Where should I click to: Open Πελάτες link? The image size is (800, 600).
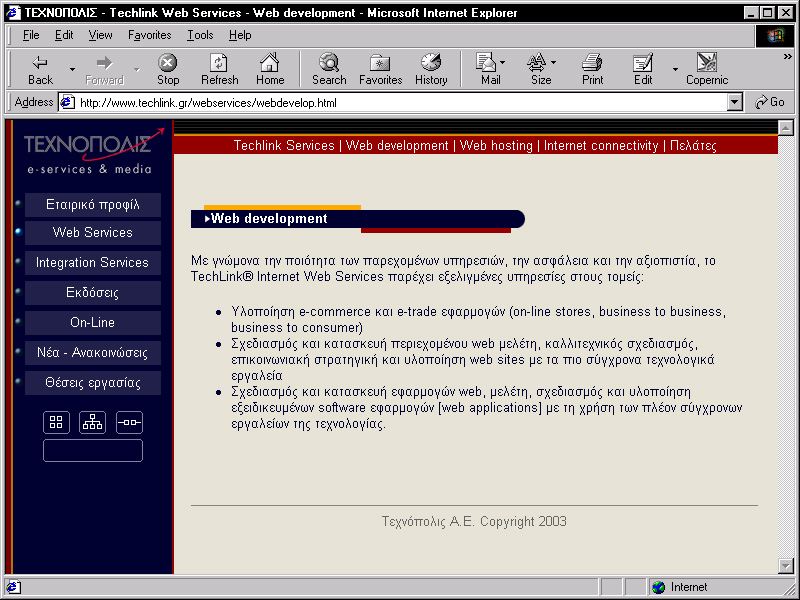click(x=693, y=146)
